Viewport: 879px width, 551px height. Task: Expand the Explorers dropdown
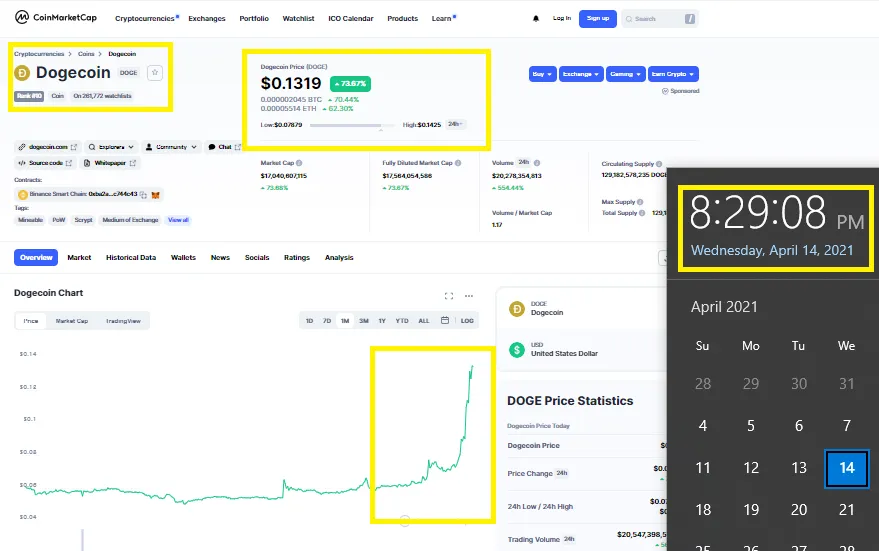pos(111,147)
